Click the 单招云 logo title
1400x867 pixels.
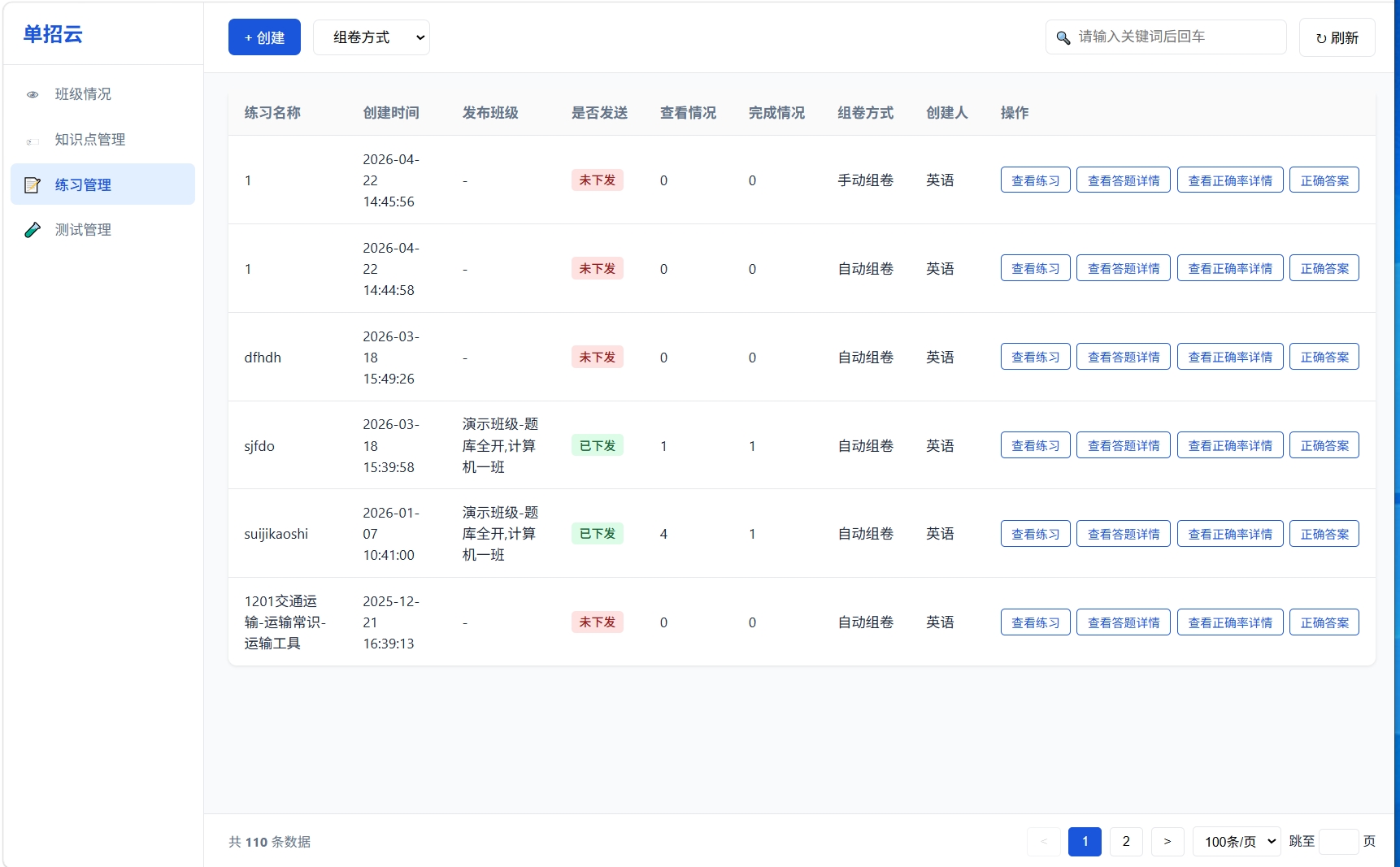pyautogui.click(x=53, y=34)
